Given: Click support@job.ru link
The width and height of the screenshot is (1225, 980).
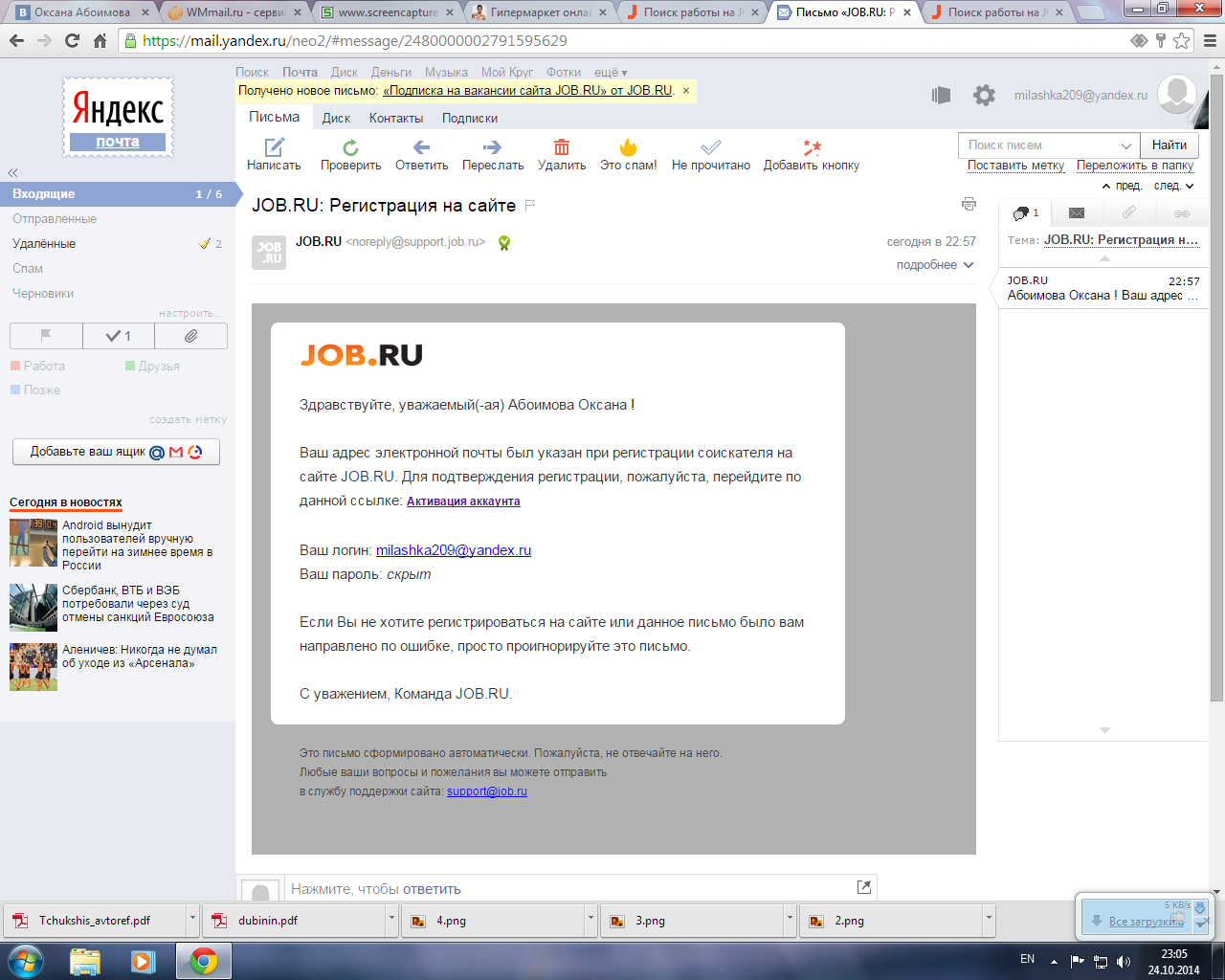Looking at the screenshot, I should coord(487,791).
